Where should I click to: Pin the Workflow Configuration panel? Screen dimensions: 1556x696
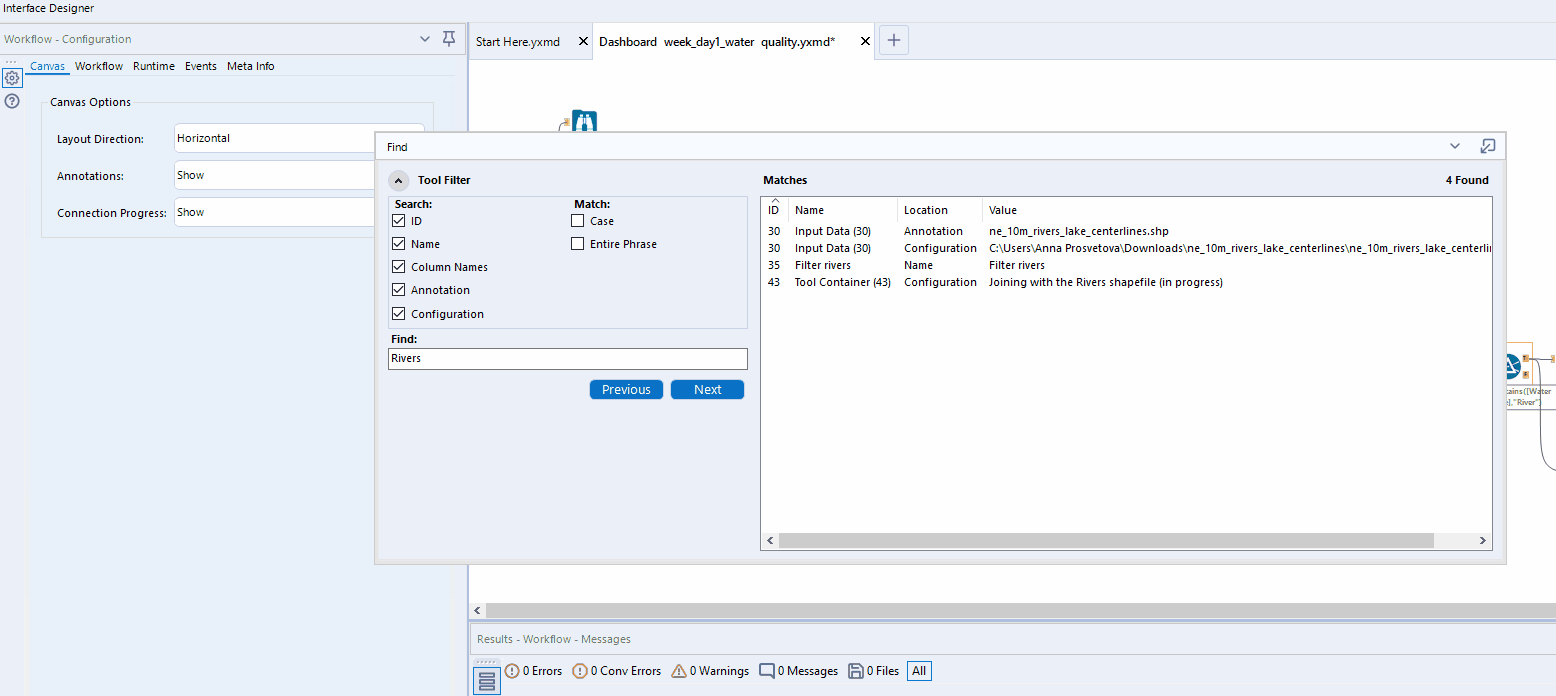click(x=449, y=38)
